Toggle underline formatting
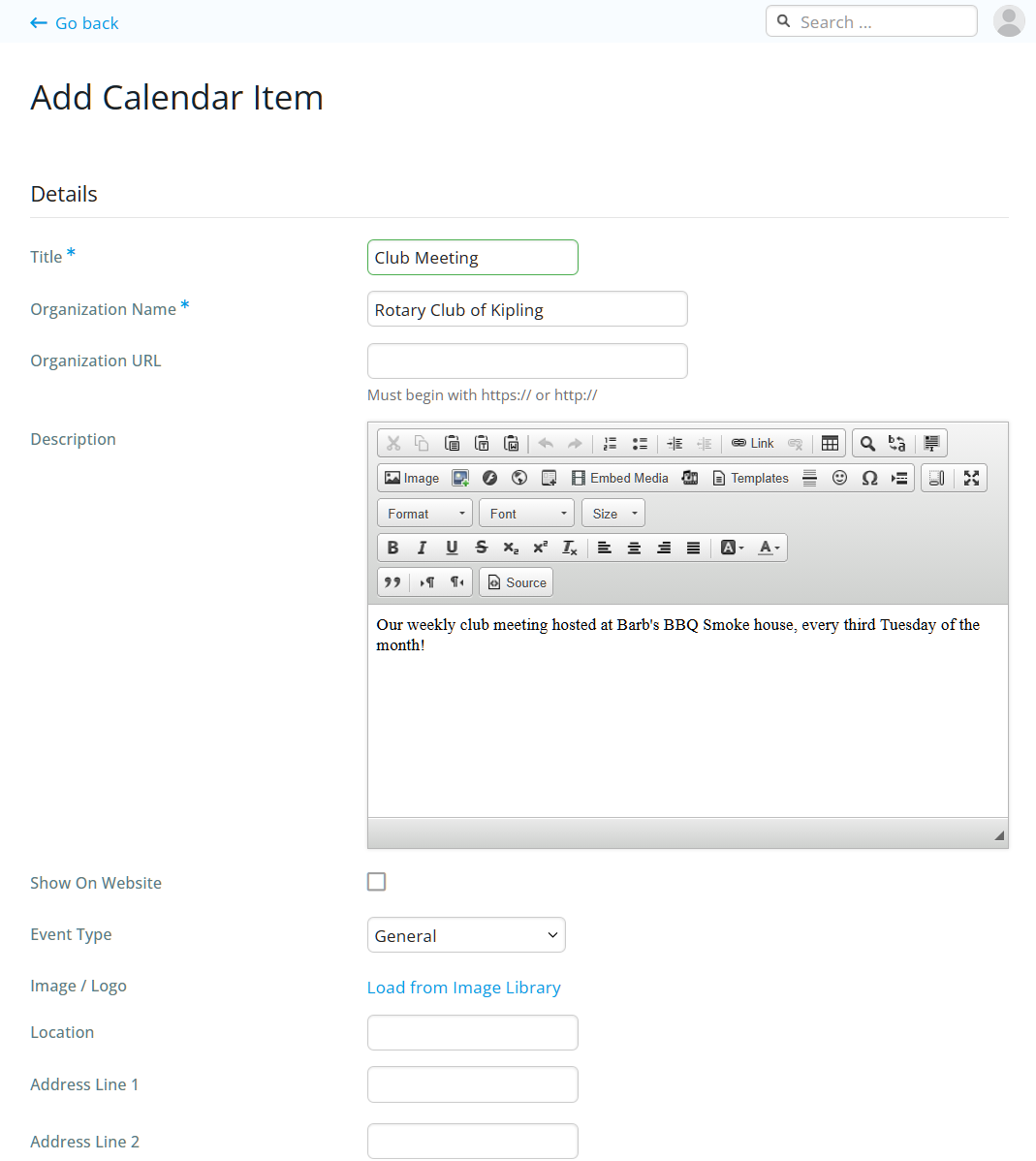The image size is (1036, 1161). [452, 548]
